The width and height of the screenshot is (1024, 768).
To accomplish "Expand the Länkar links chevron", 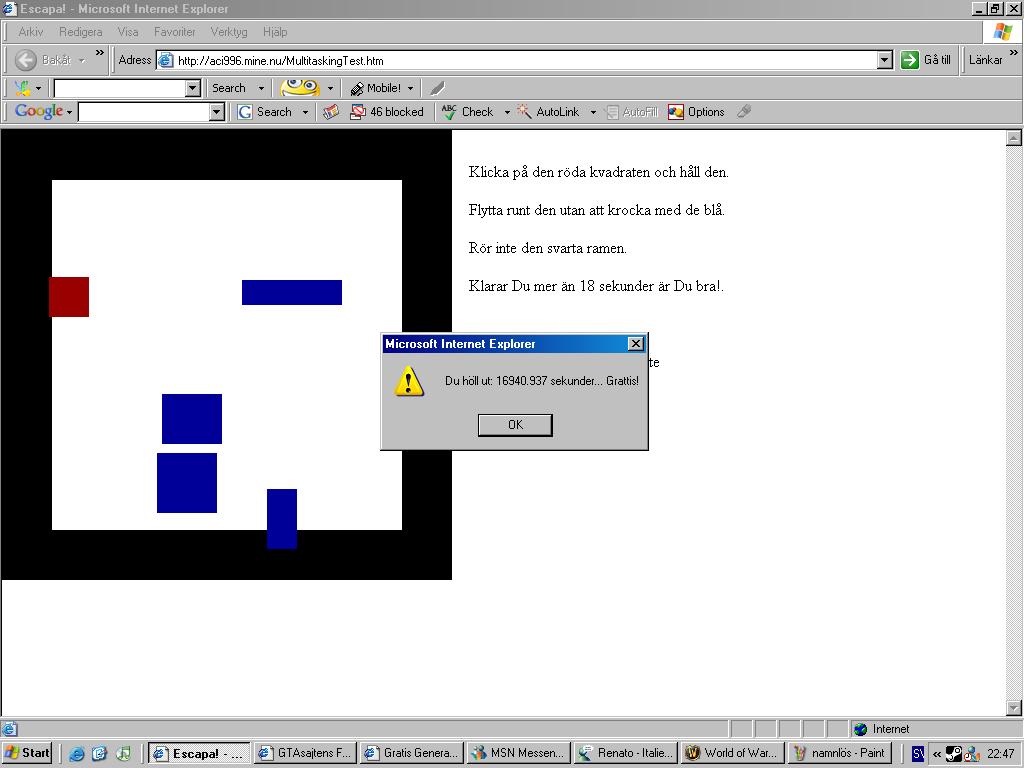I will pos(1013,52).
